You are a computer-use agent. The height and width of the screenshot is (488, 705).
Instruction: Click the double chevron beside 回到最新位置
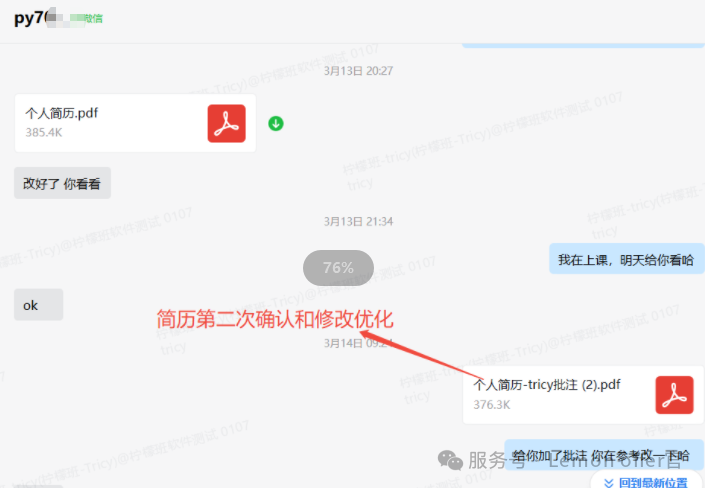608,483
